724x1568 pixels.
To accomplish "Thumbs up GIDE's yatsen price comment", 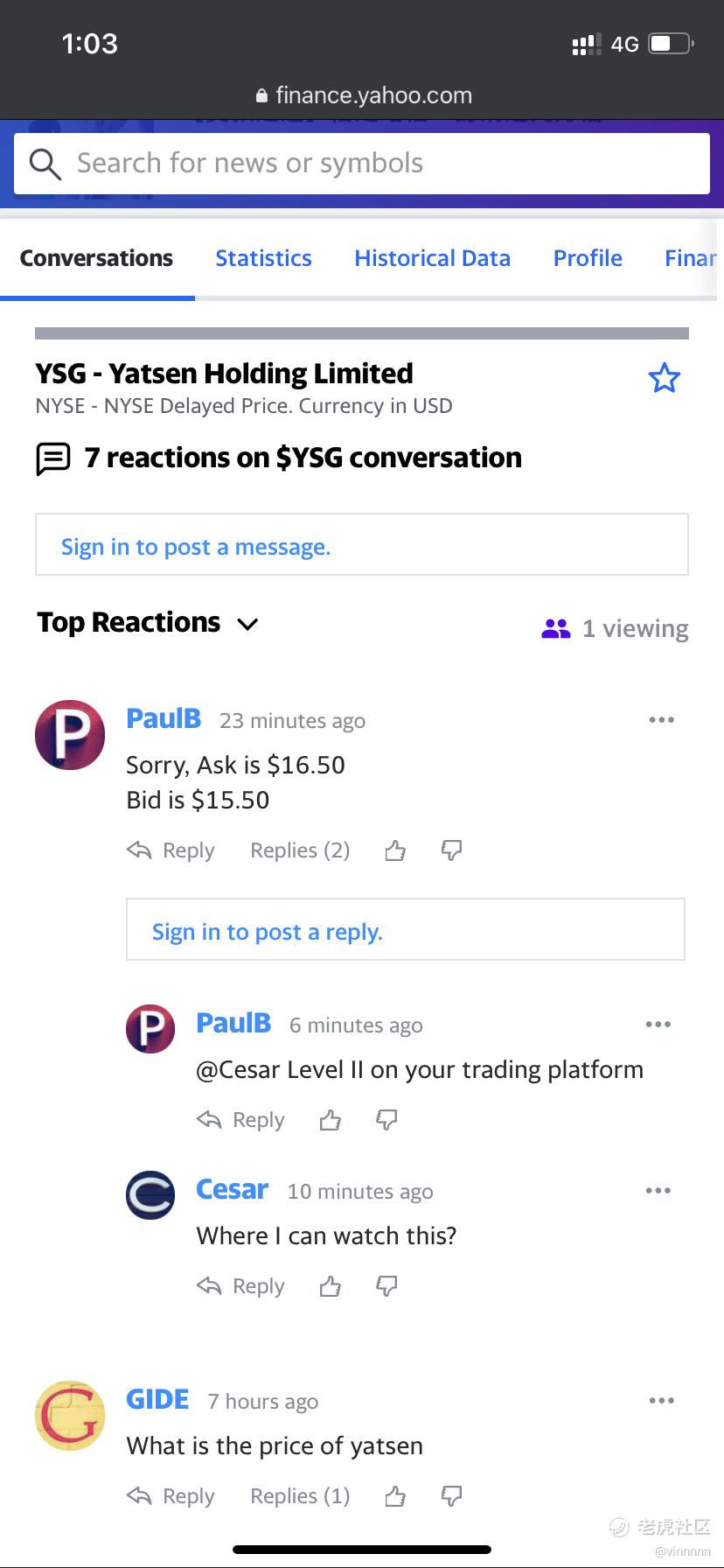I will (x=395, y=1496).
